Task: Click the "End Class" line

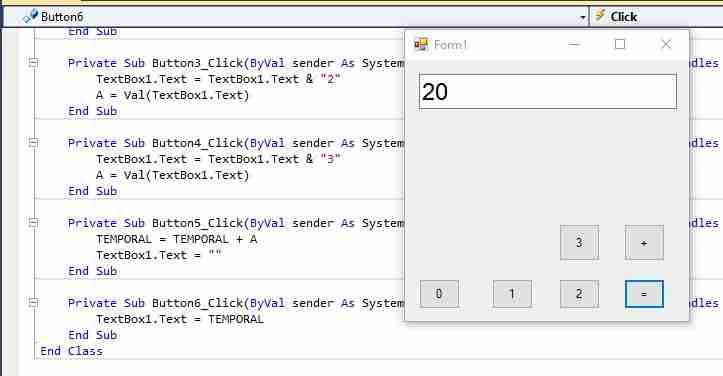Action: pos(71,351)
